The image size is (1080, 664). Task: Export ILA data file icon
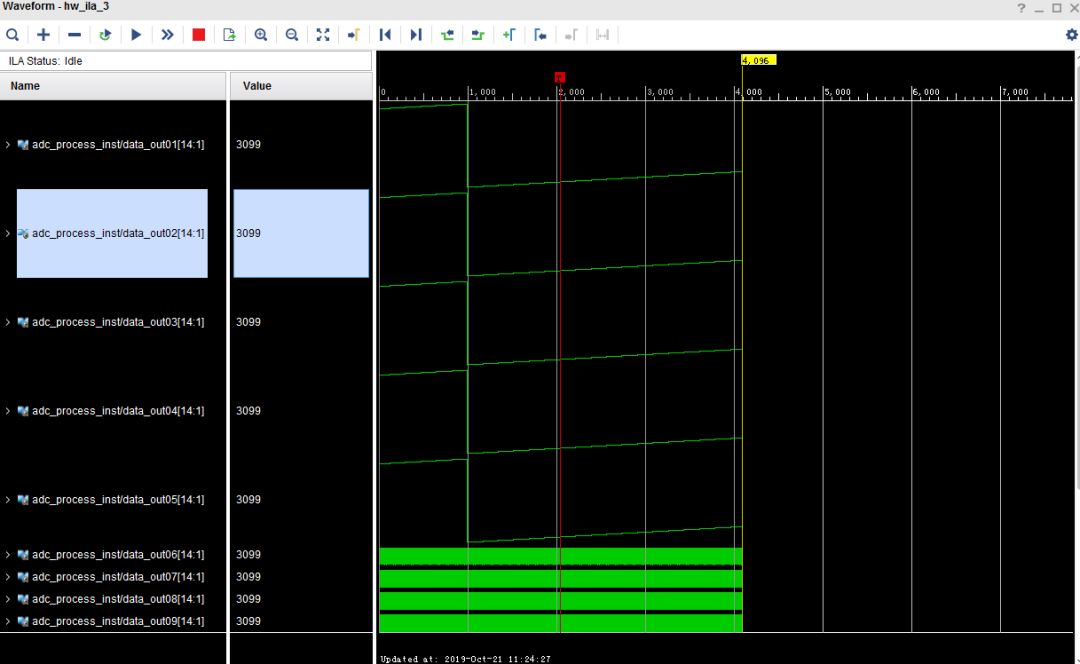[229, 34]
